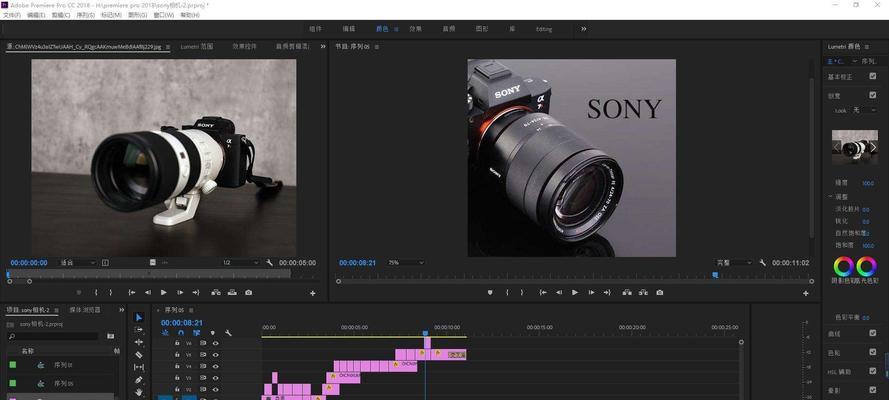Click Lift button in Program monitor
Image resolution: width=889 pixels, height=400 pixels.
pyautogui.click(x=627, y=292)
